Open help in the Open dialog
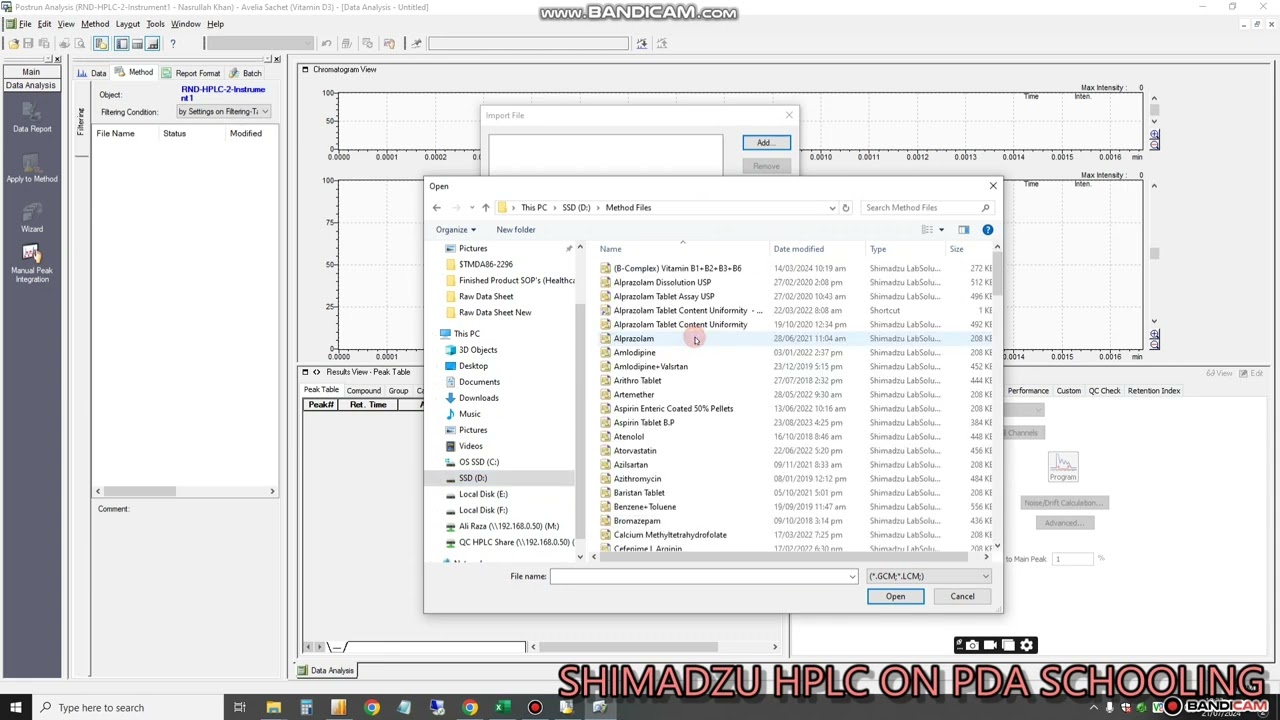 988,230
